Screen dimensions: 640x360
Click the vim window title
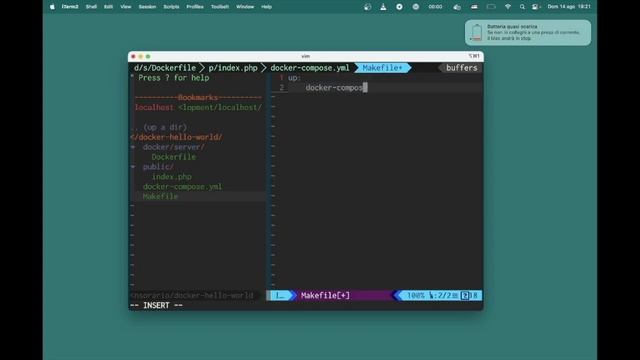305,56
